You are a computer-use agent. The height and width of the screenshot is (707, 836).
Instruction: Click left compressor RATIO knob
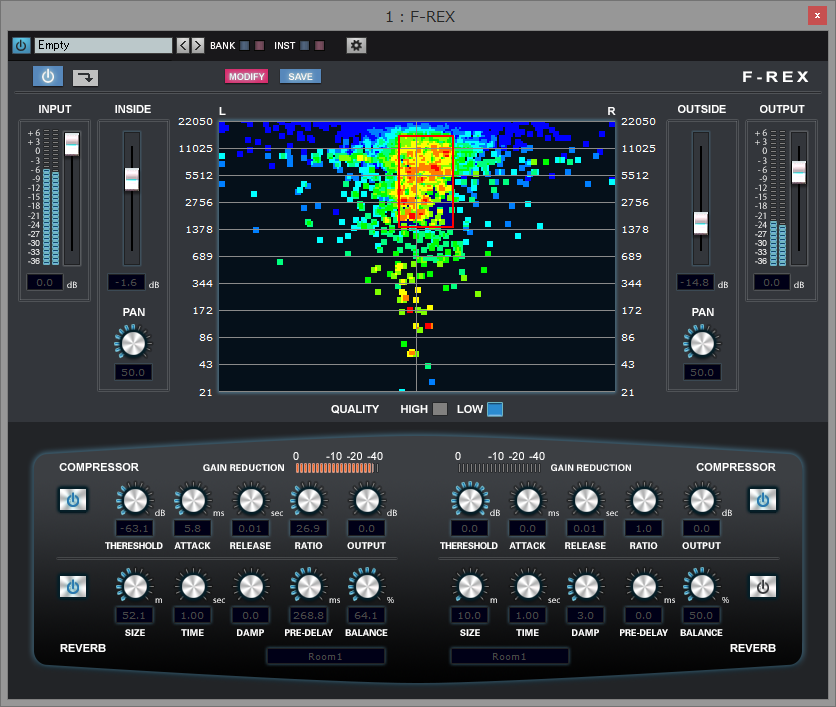pyautogui.click(x=309, y=500)
